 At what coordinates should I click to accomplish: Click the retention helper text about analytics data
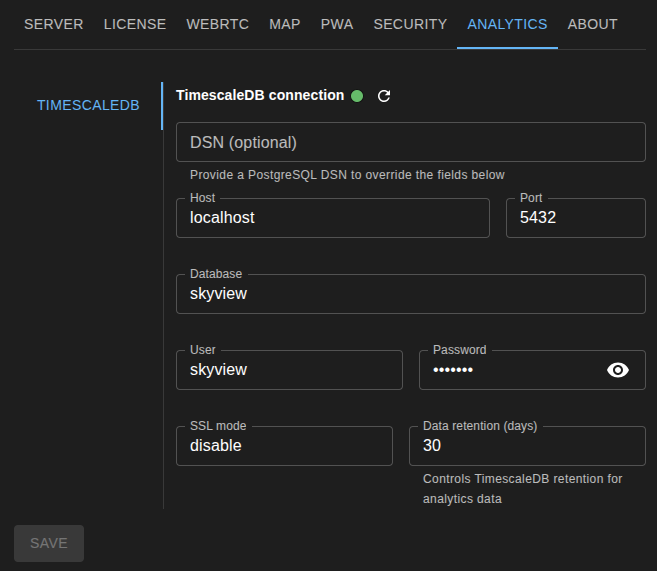(522, 489)
